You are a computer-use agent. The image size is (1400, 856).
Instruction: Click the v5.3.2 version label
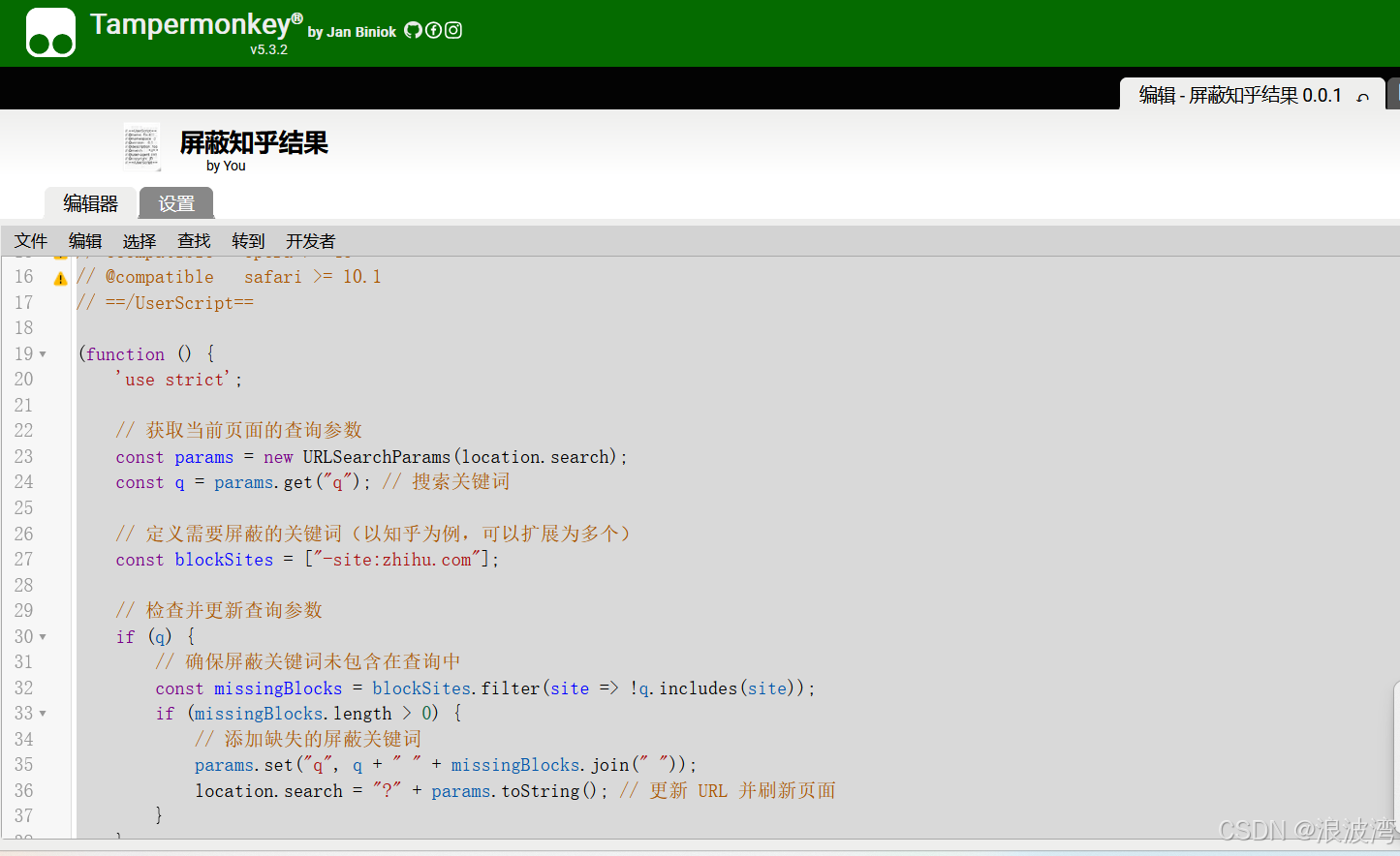(268, 49)
